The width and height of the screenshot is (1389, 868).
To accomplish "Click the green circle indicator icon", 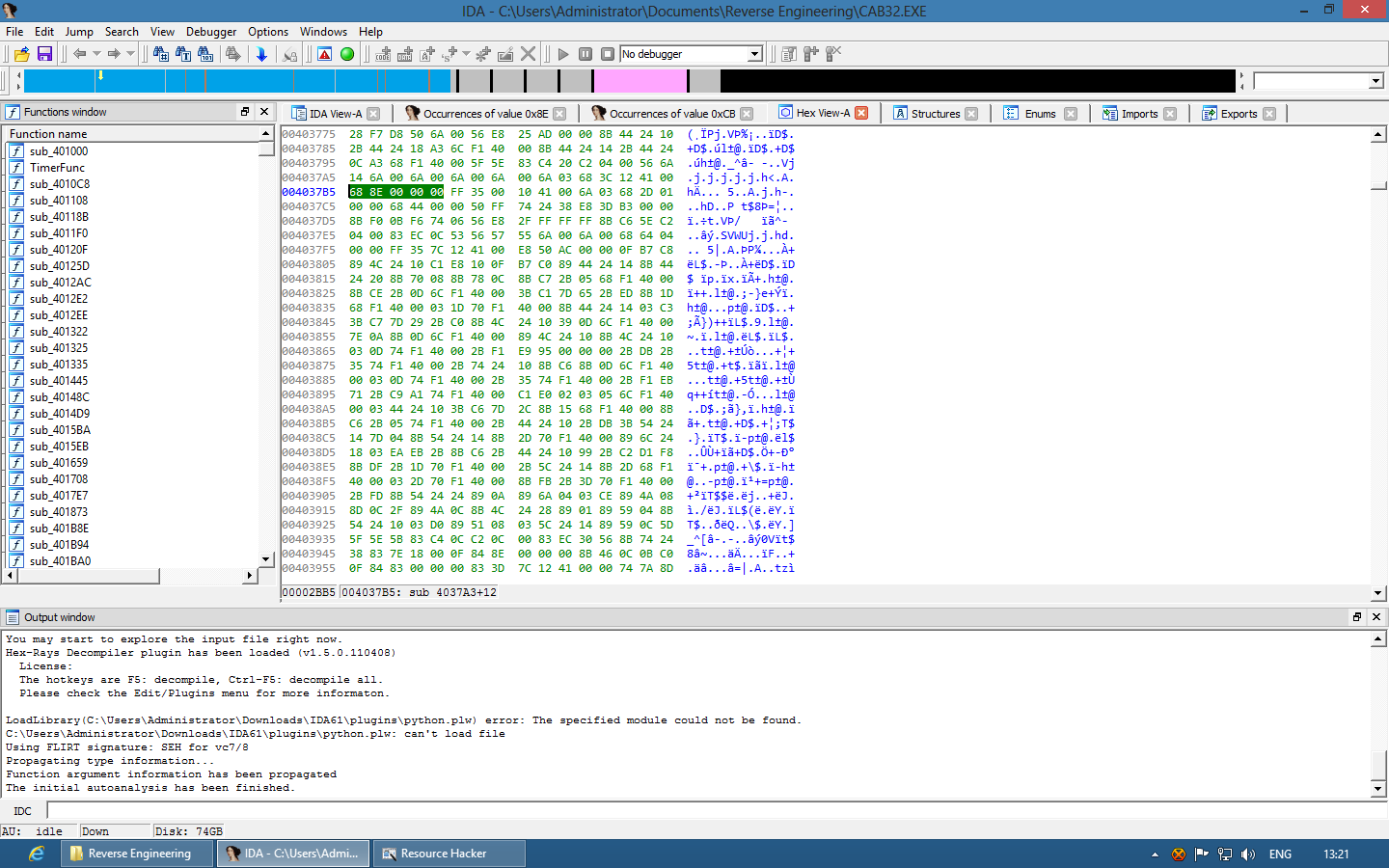I will 347,54.
